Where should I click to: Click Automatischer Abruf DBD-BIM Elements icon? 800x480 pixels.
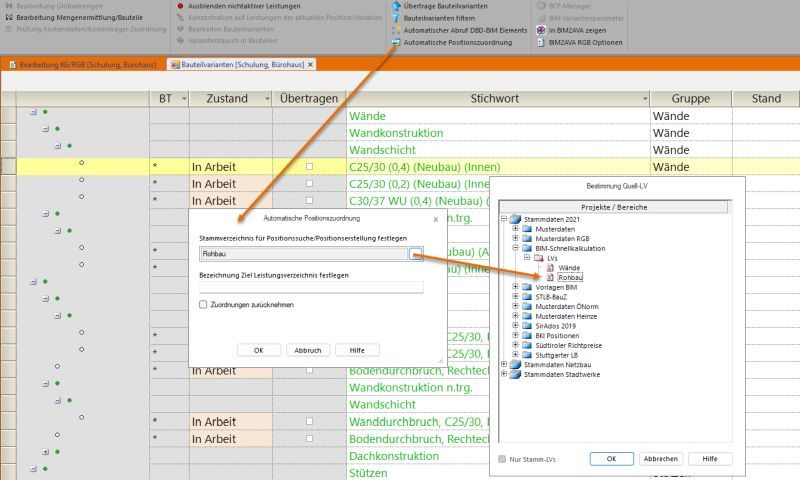pyautogui.click(x=395, y=31)
